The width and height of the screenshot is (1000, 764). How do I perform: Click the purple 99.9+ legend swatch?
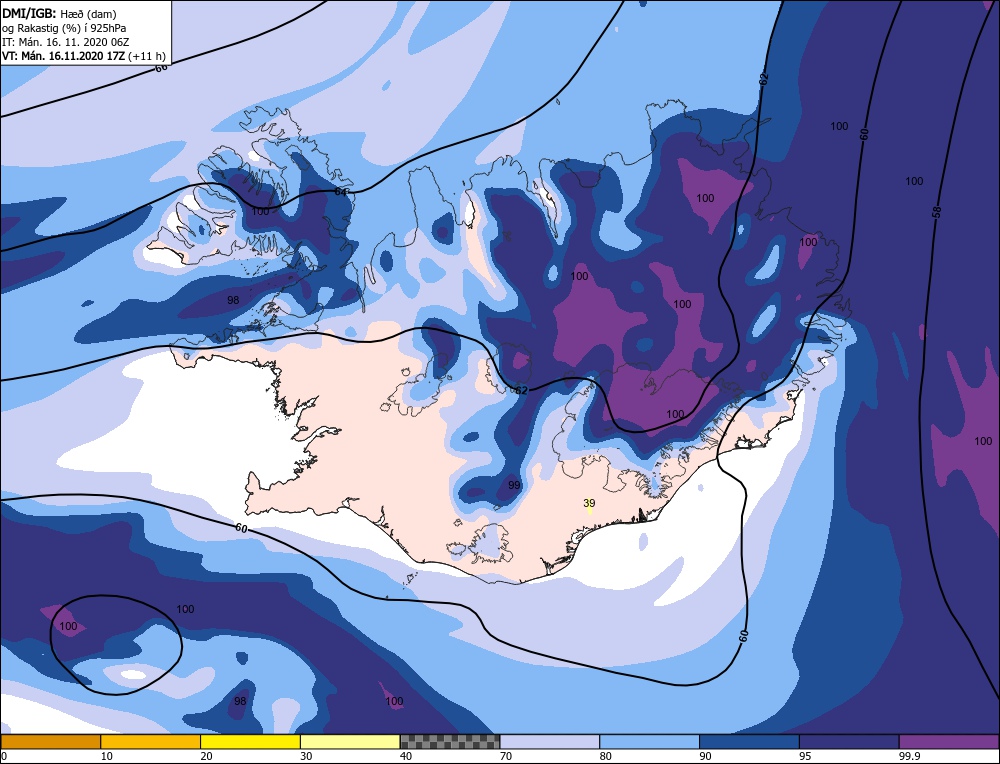coord(949,741)
